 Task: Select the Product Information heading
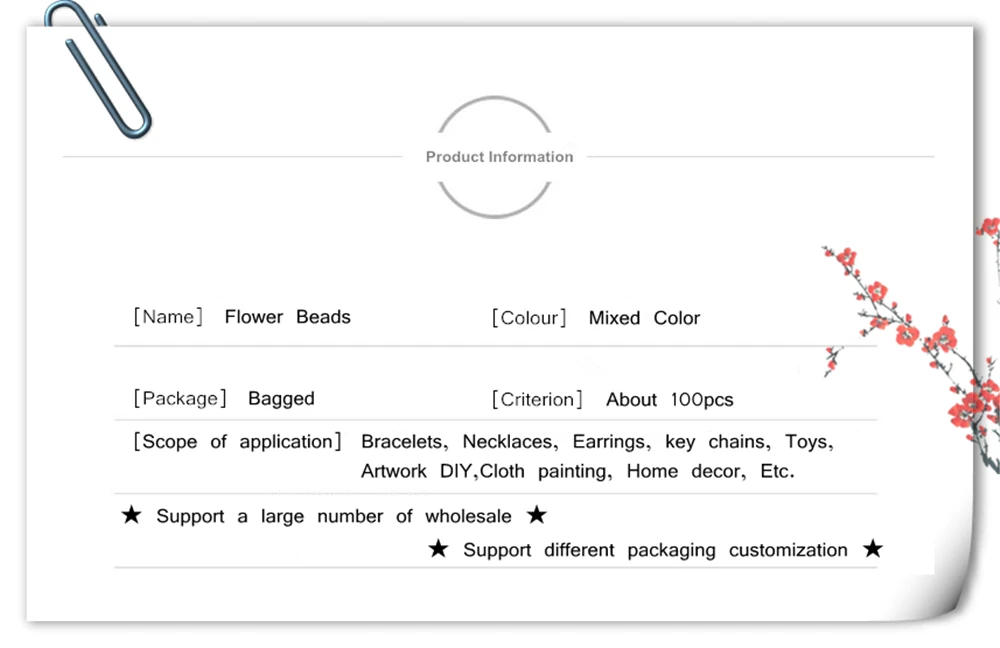(x=499, y=157)
